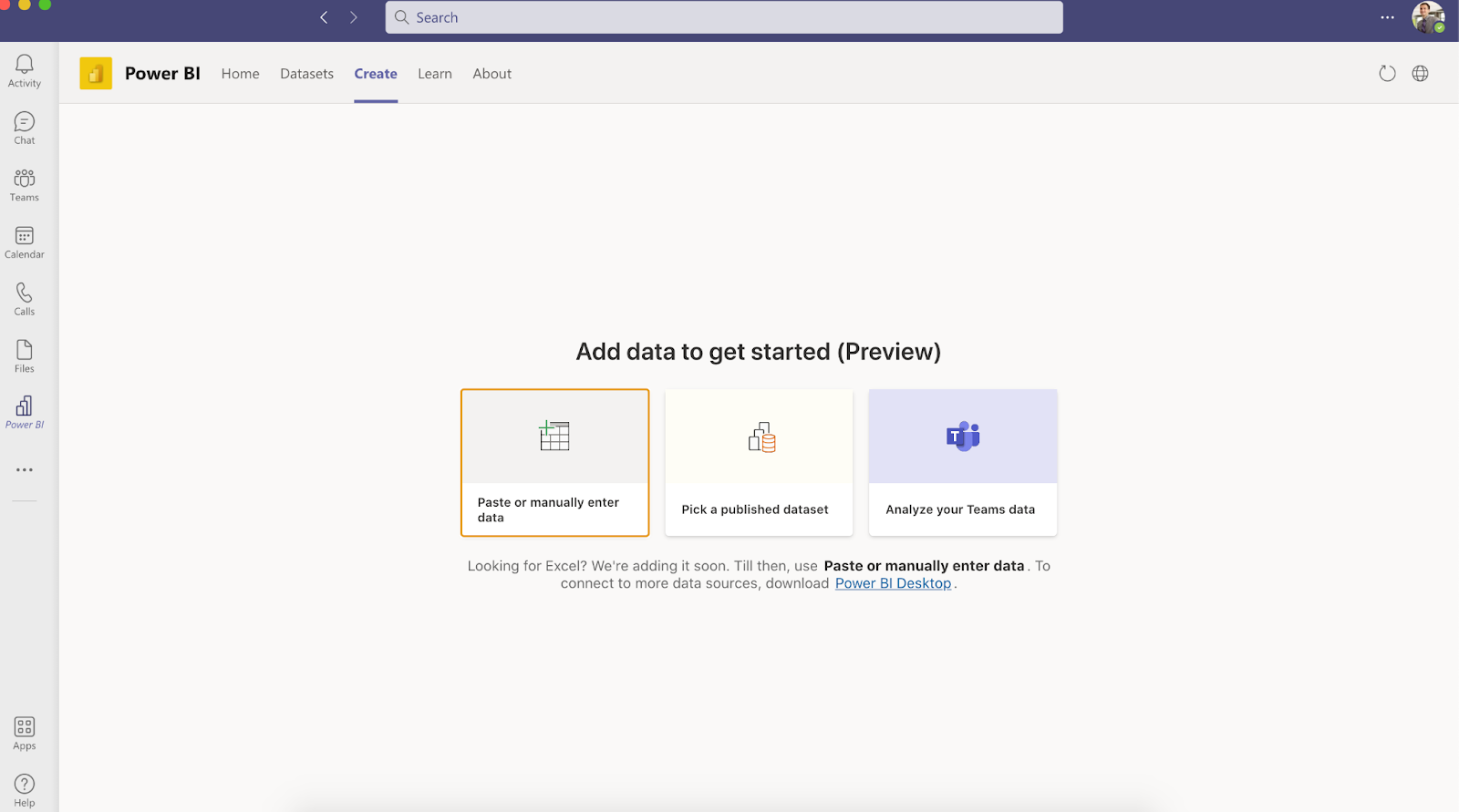This screenshot has width=1459, height=812.
Task: Go to Teams in the sidebar
Action: (x=25, y=185)
